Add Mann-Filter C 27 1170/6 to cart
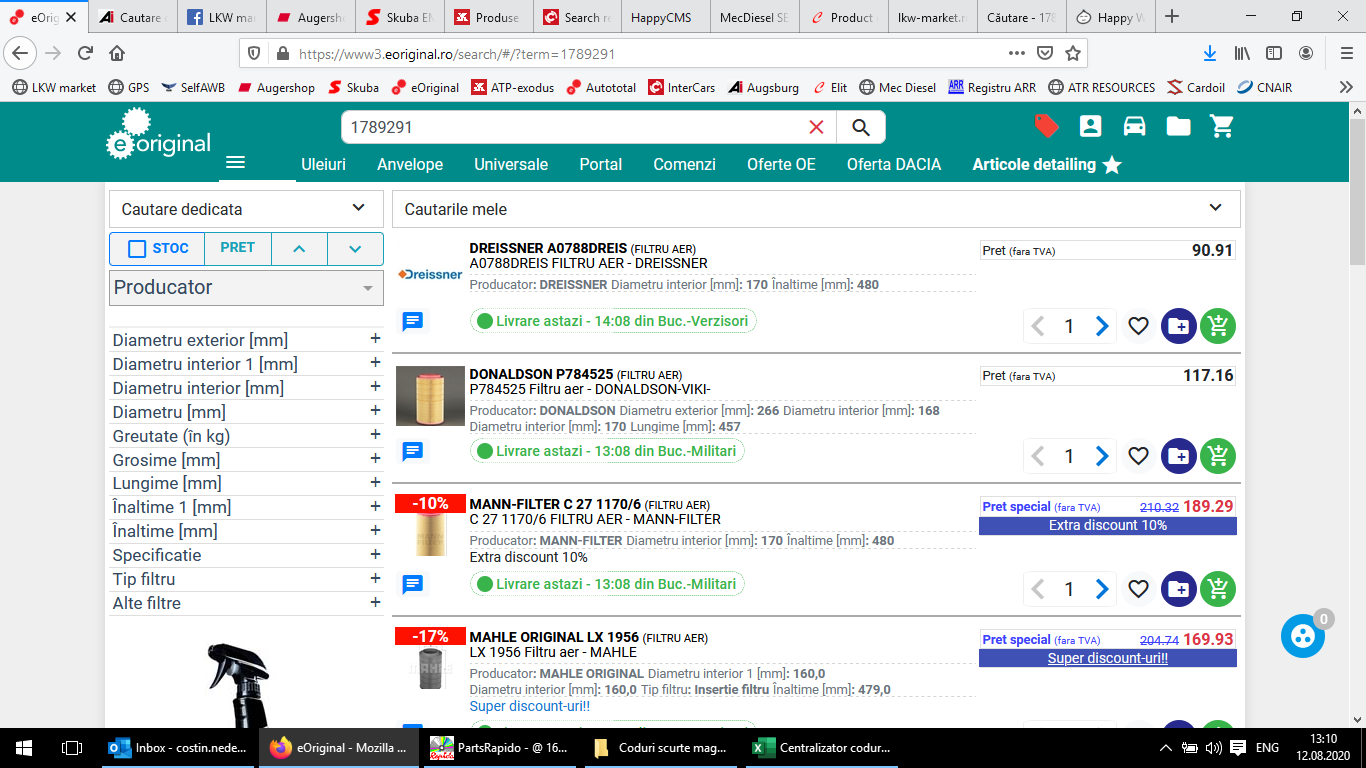Image resolution: width=1366 pixels, height=768 pixels. tap(1218, 589)
